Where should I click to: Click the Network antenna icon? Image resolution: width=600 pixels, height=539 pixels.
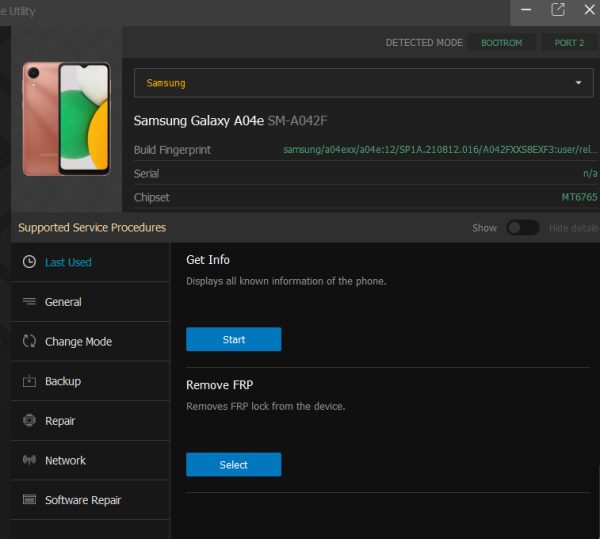[29, 459]
